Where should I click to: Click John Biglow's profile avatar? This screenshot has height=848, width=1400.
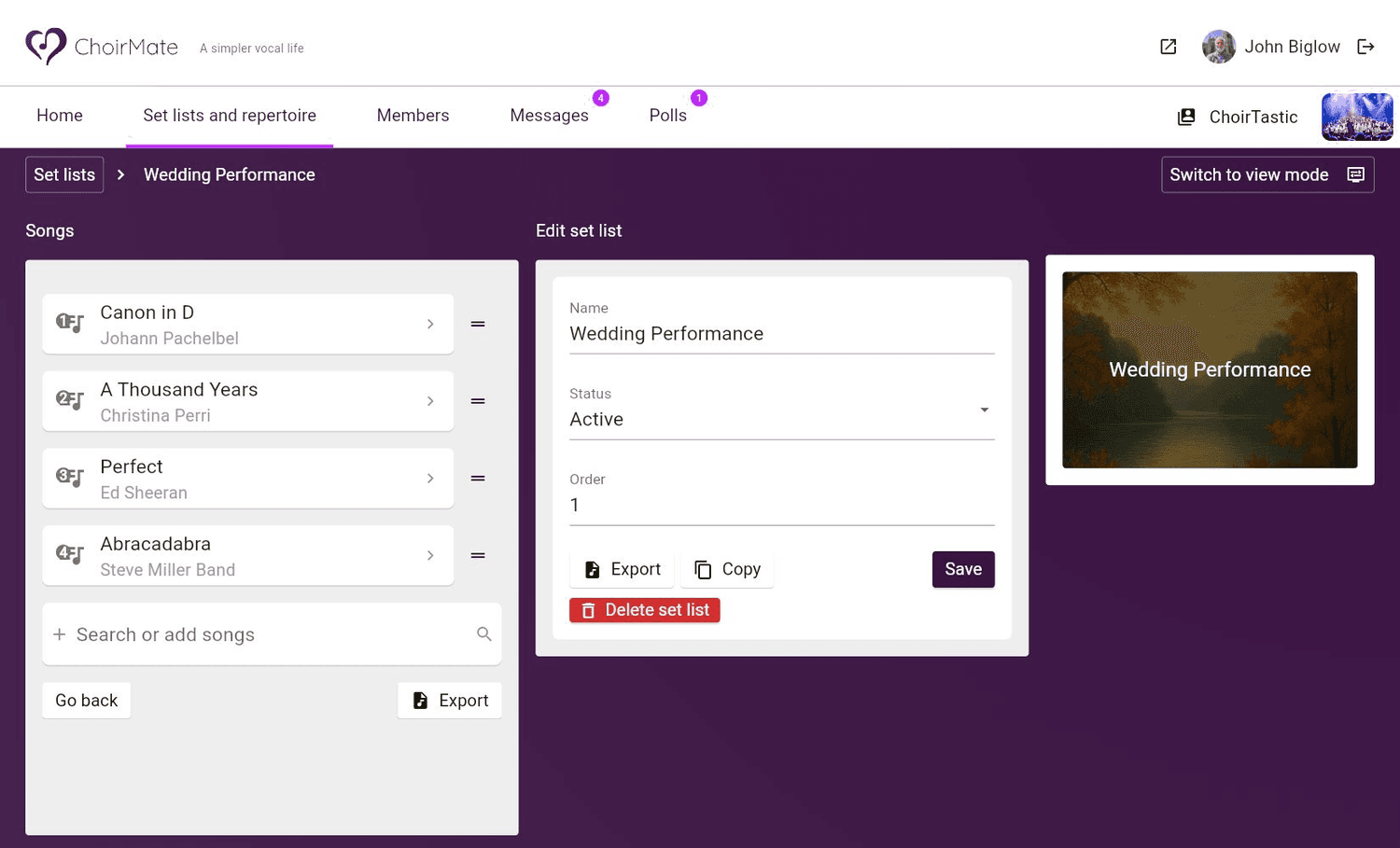[x=1218, y=47]
